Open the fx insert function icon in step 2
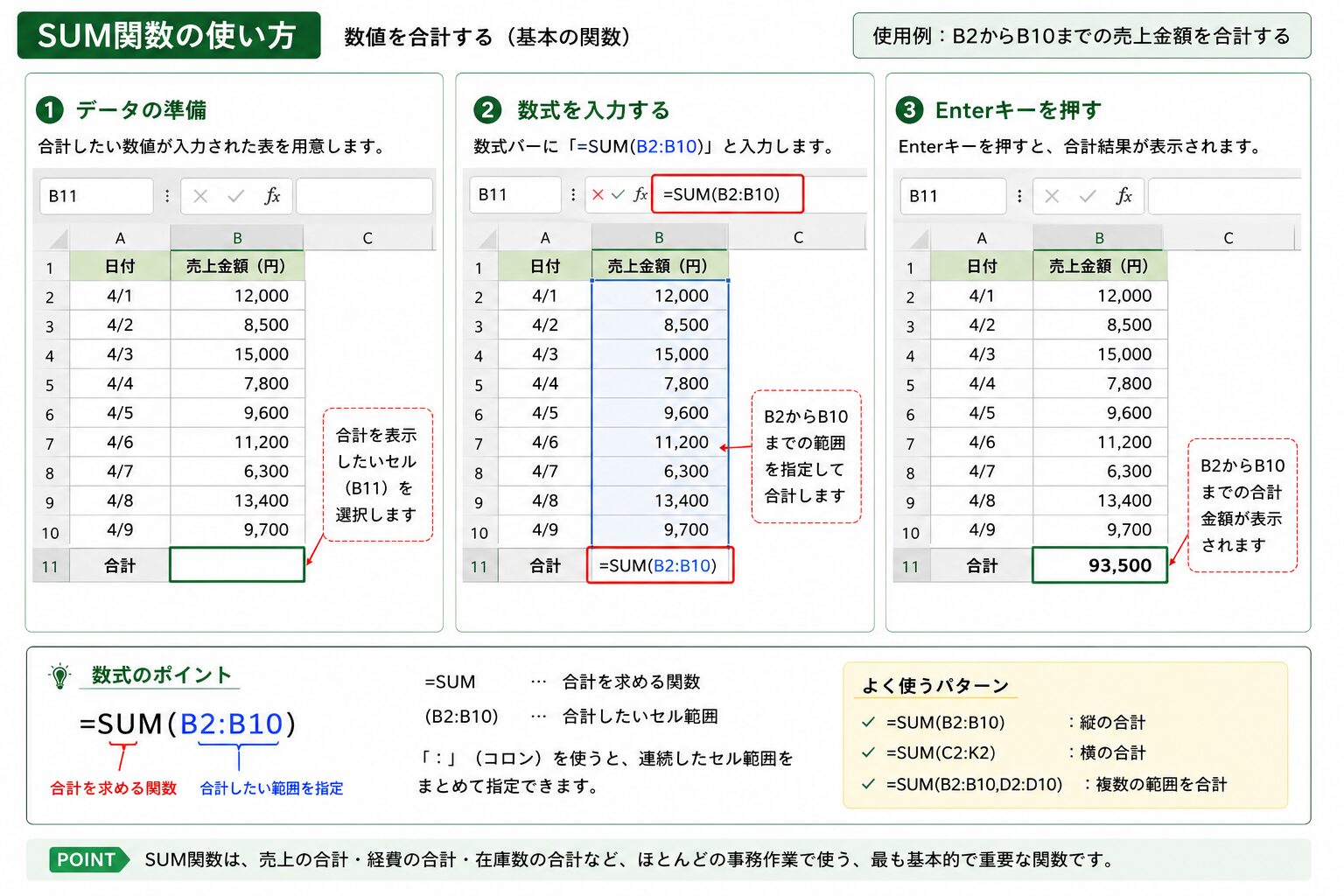 tap(640, 194)
